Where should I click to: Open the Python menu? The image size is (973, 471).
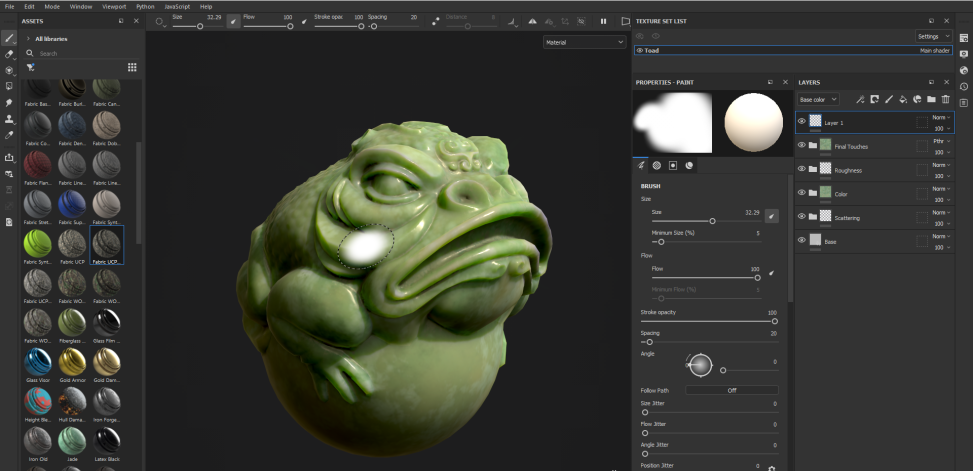(x=145, y=6)
